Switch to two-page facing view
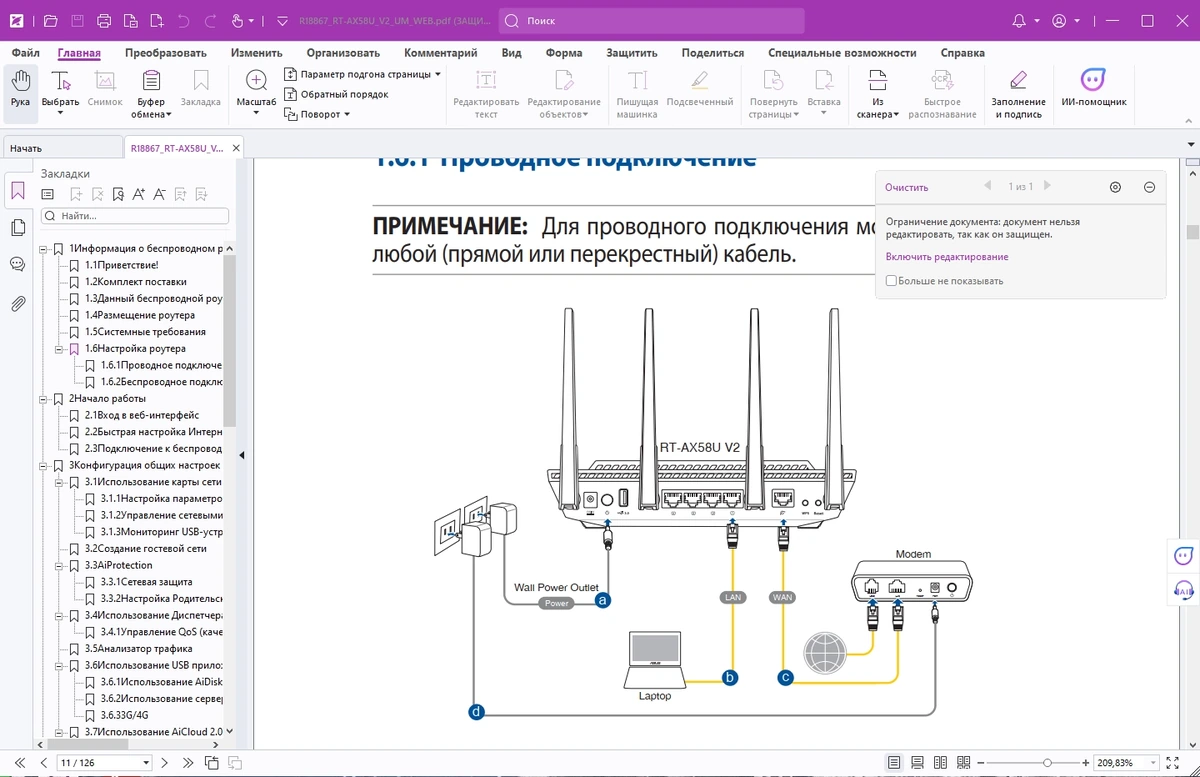1200x777 pixels. tap(940, 763)
